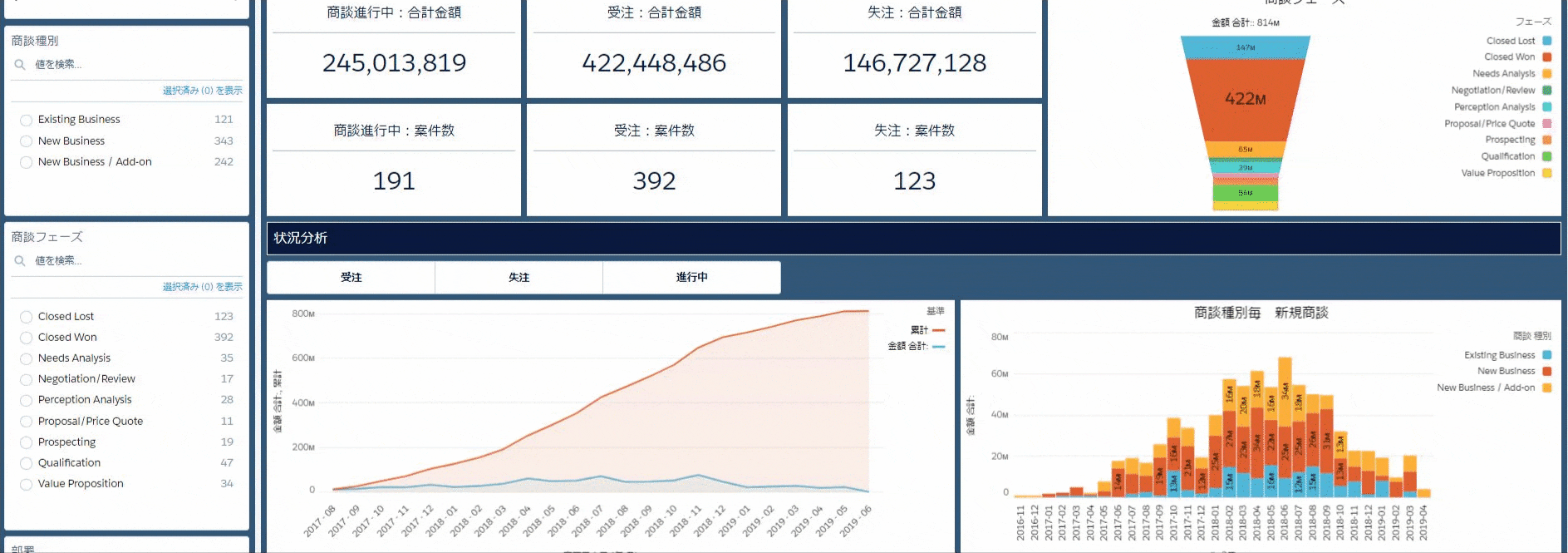Click New Business bar chart legend swatch
Image resolution: width=1568 pixels, height=553 pixels.
tap(1547, 371)
